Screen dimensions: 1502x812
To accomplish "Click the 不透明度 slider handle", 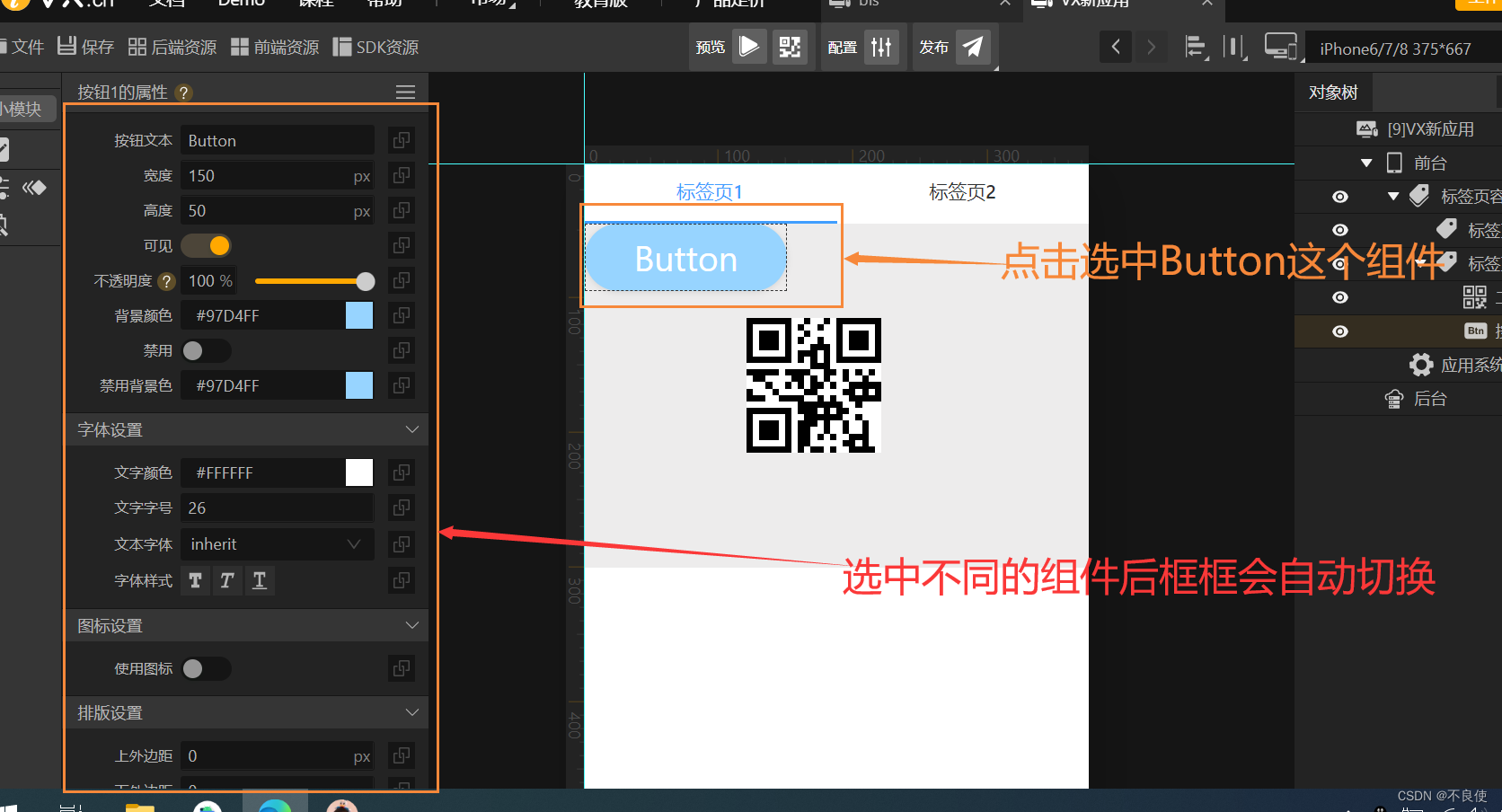I will tap(365, 281).
